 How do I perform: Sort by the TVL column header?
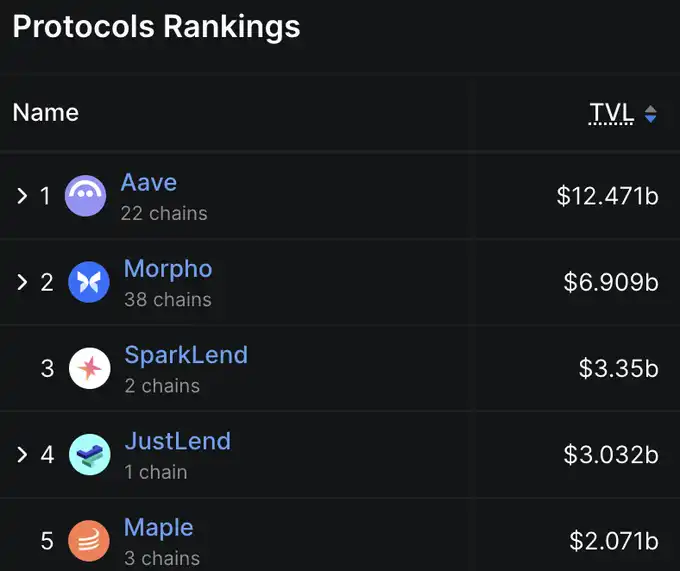coord(611,113)
